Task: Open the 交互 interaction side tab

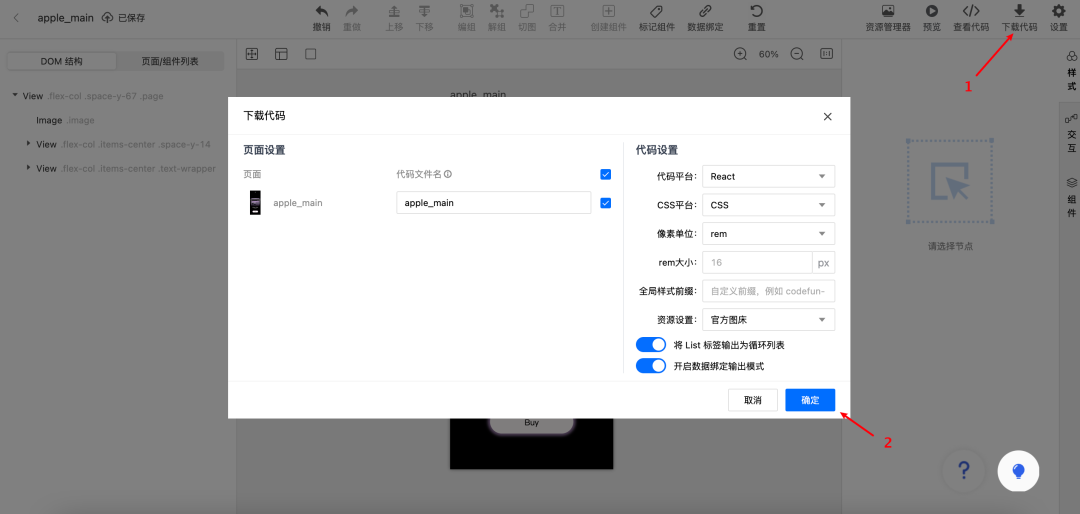Action: (1070, 134)
